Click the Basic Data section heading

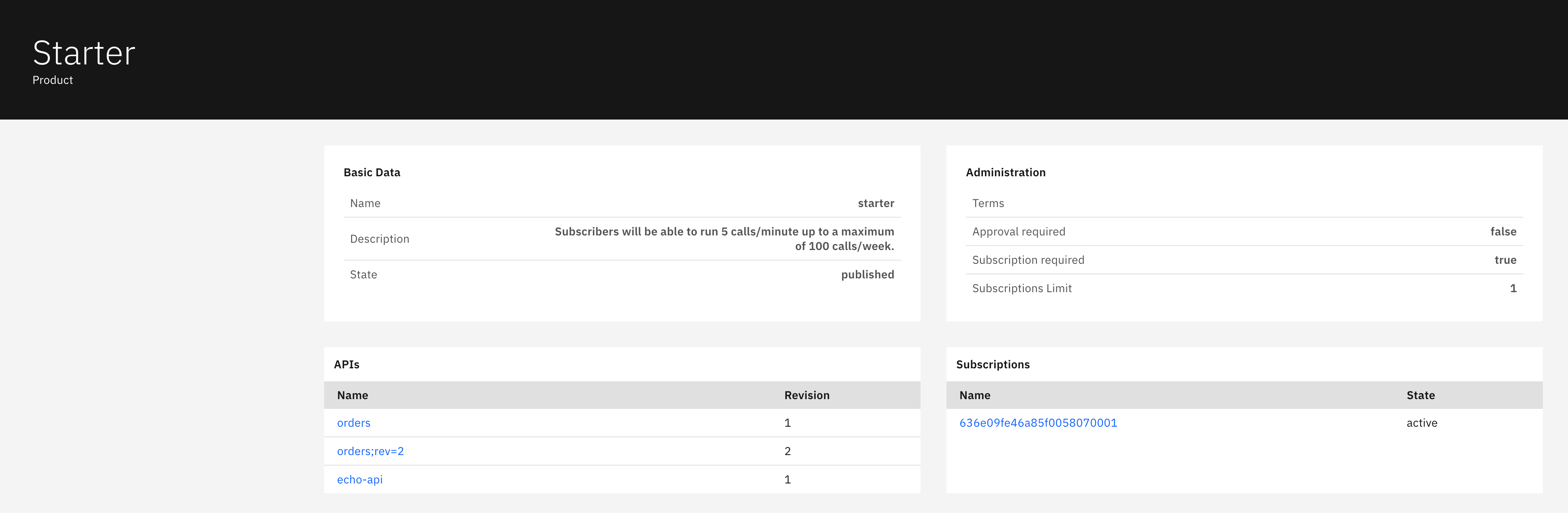coord(371,173)
